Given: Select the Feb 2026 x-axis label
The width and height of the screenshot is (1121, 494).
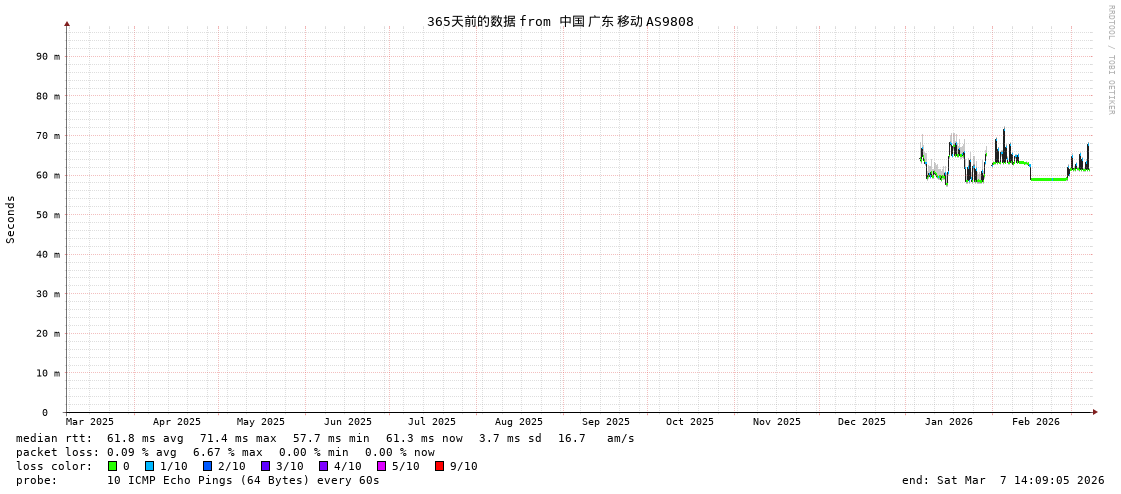Looking at the screenshot, I should click(x=1035, y=422).
